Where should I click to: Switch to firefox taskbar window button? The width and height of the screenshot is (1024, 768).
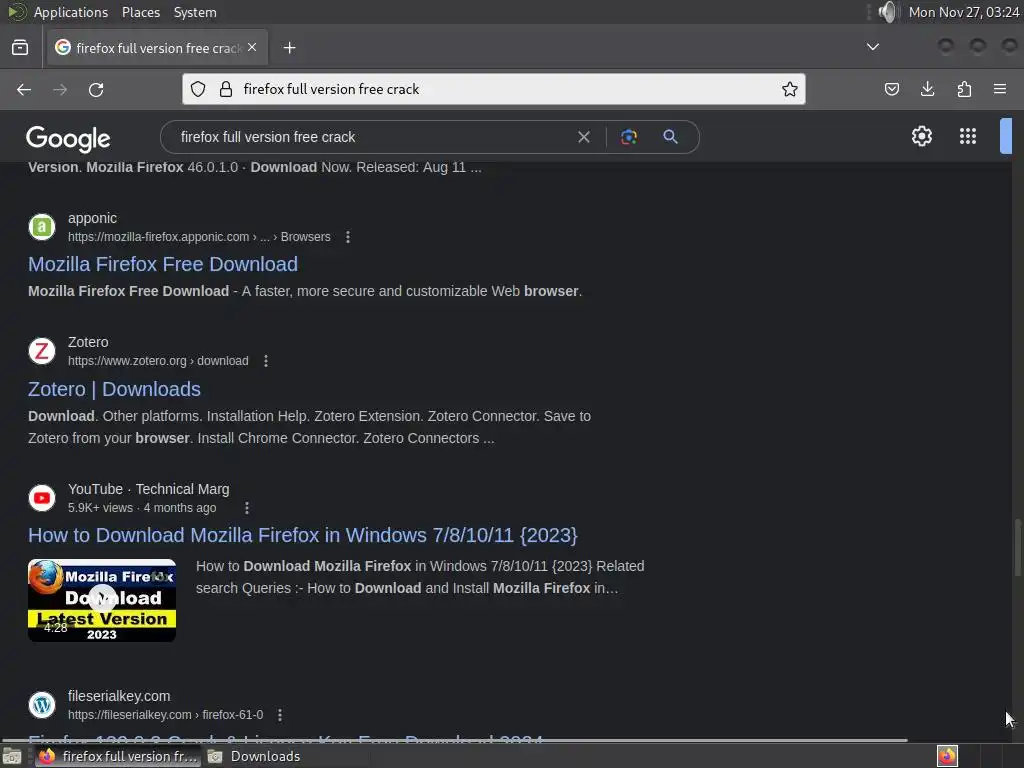click(118, 756)
